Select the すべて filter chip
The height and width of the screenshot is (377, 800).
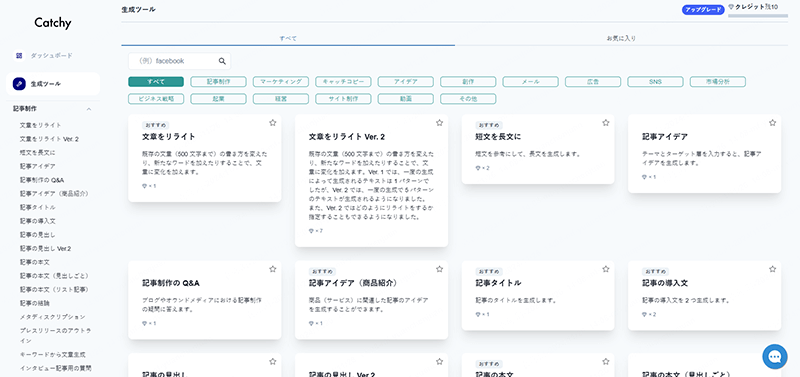[156, 82]
